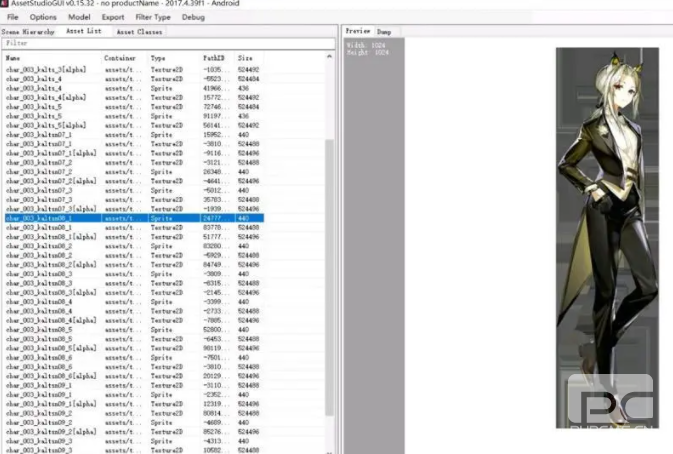
Task: Open the Export menu
Action: pyautogui.click(x=113, y=17)
